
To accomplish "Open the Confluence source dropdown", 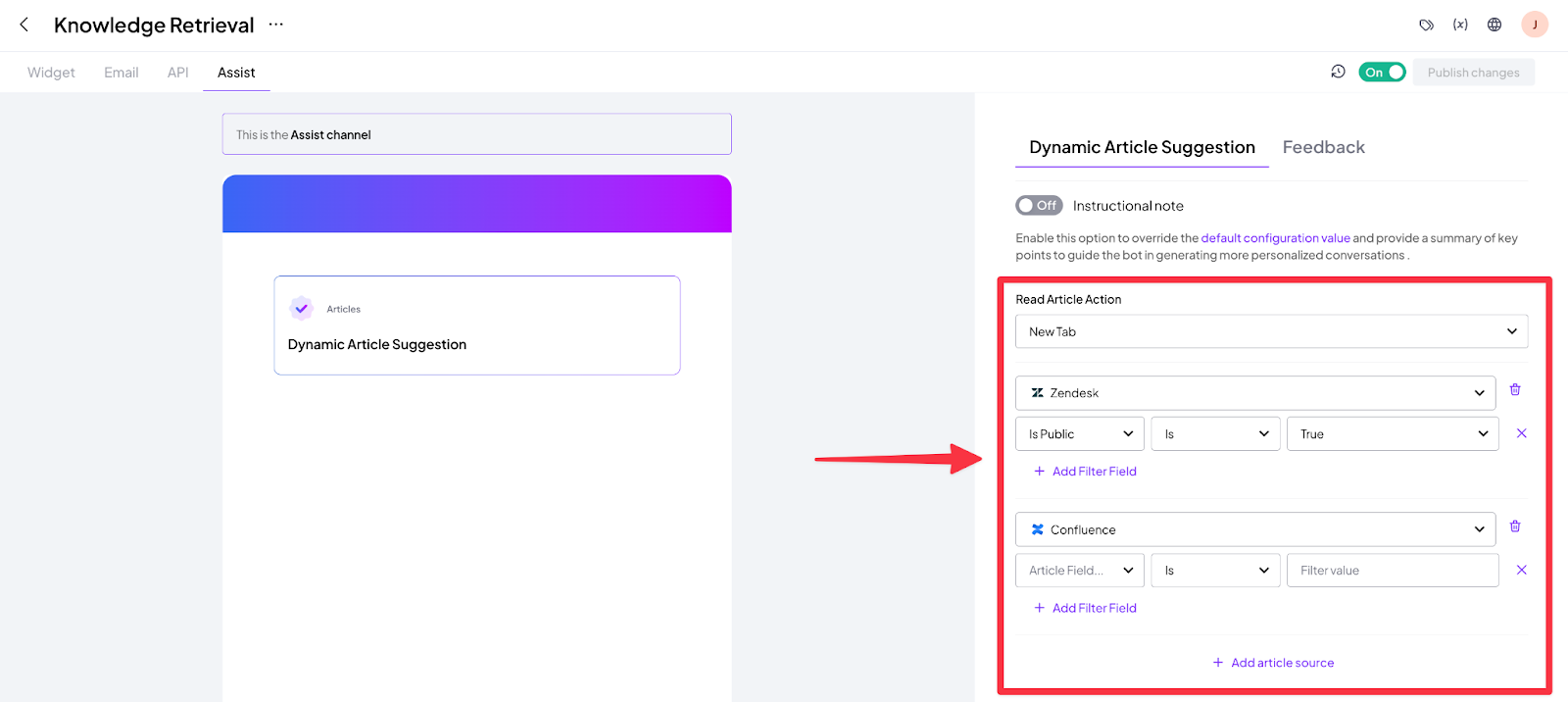I will coord(1255,529).
